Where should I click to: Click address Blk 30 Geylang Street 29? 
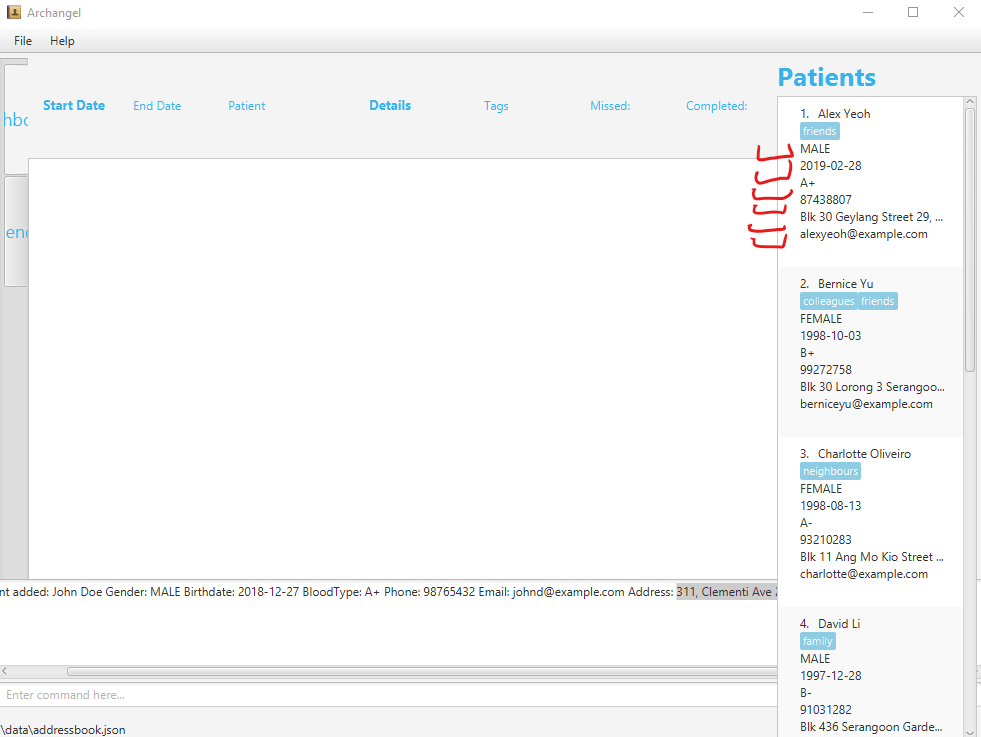click(x=872, y=217)
